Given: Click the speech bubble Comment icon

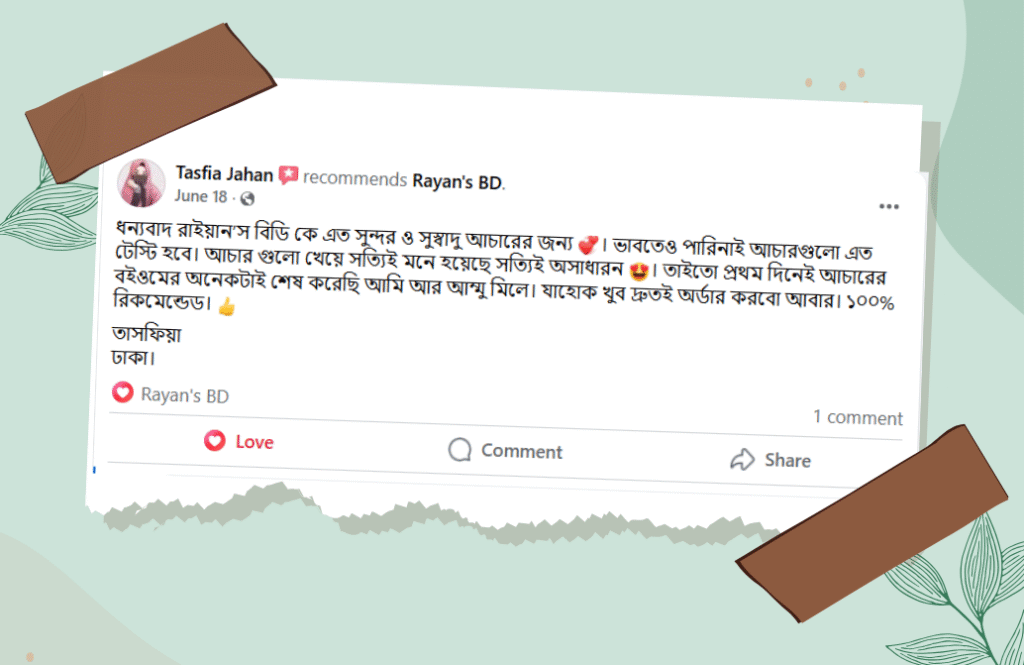Looking at the screenshot, I should coord(460,449).
